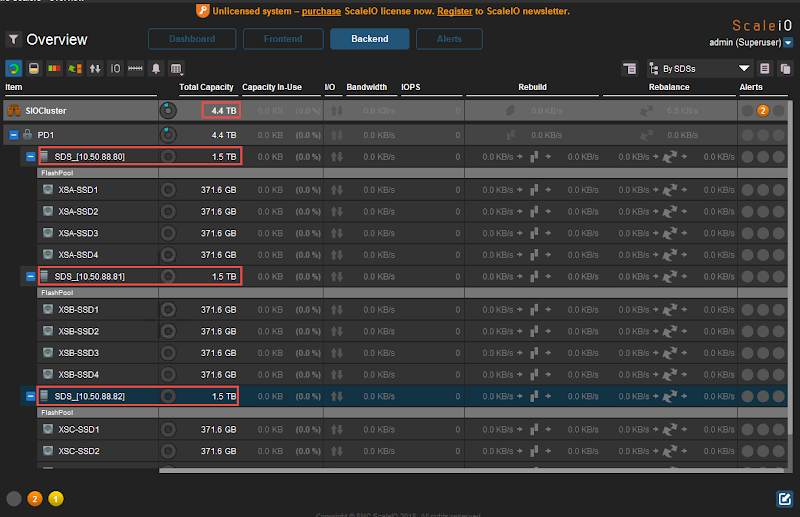Click the copy sheets icon at far right of toolbar
Image resolution: width=800 pixels, height=517 pixels.
pyautogui.click(x=785, y=68)
